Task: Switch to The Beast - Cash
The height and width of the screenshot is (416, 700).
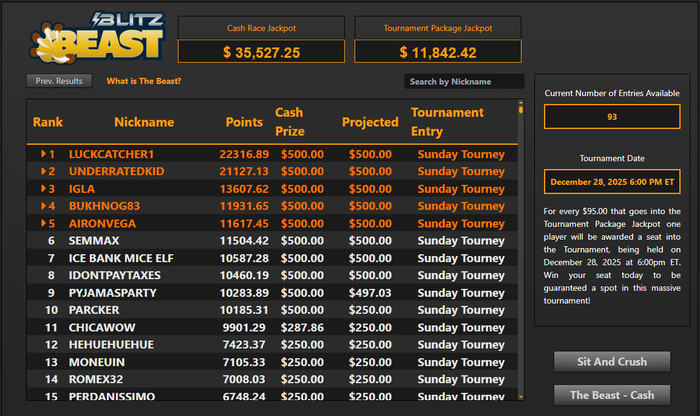Action: click(x=612, y=395)
